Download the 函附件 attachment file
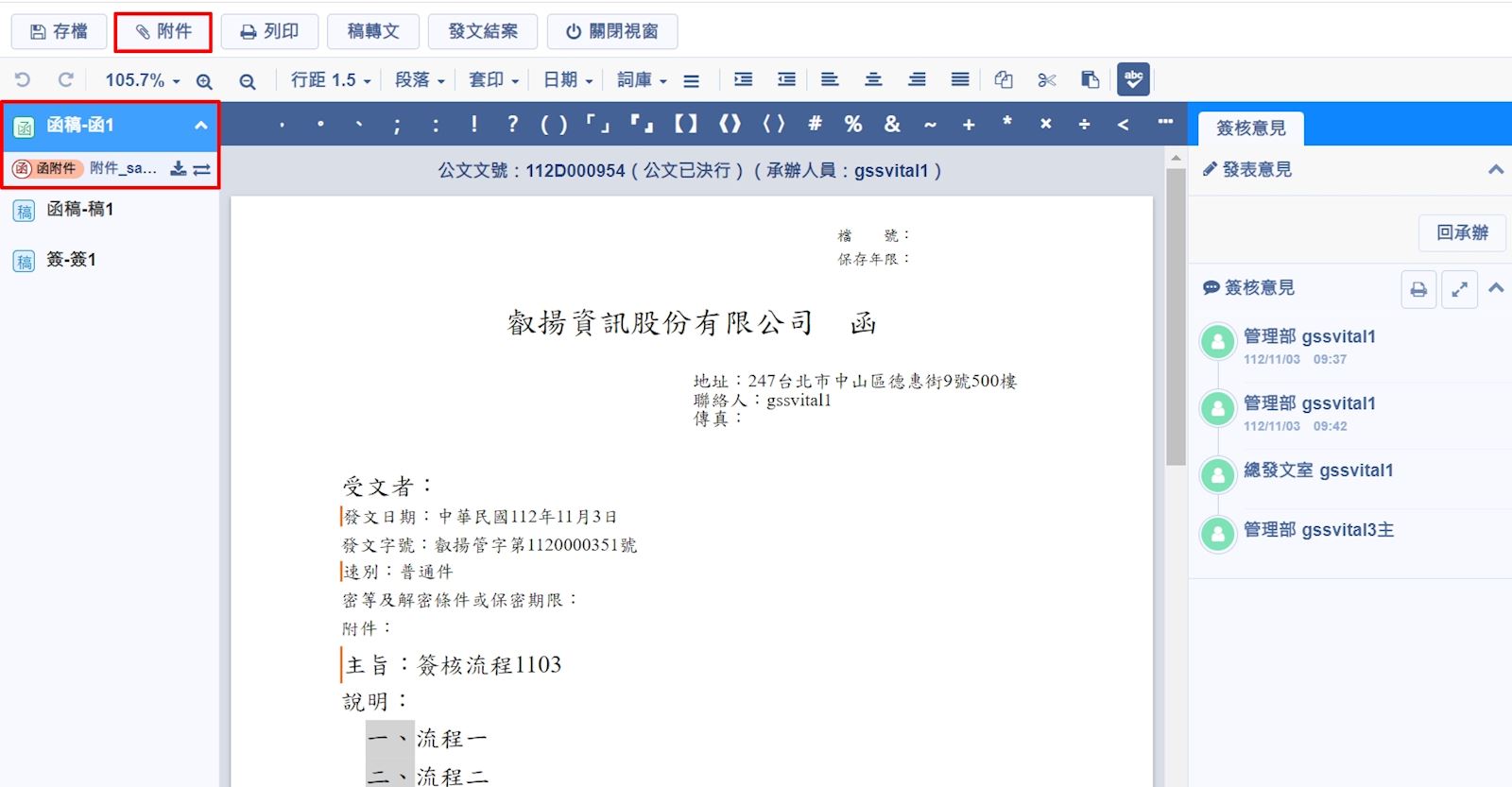 [178, 169]
